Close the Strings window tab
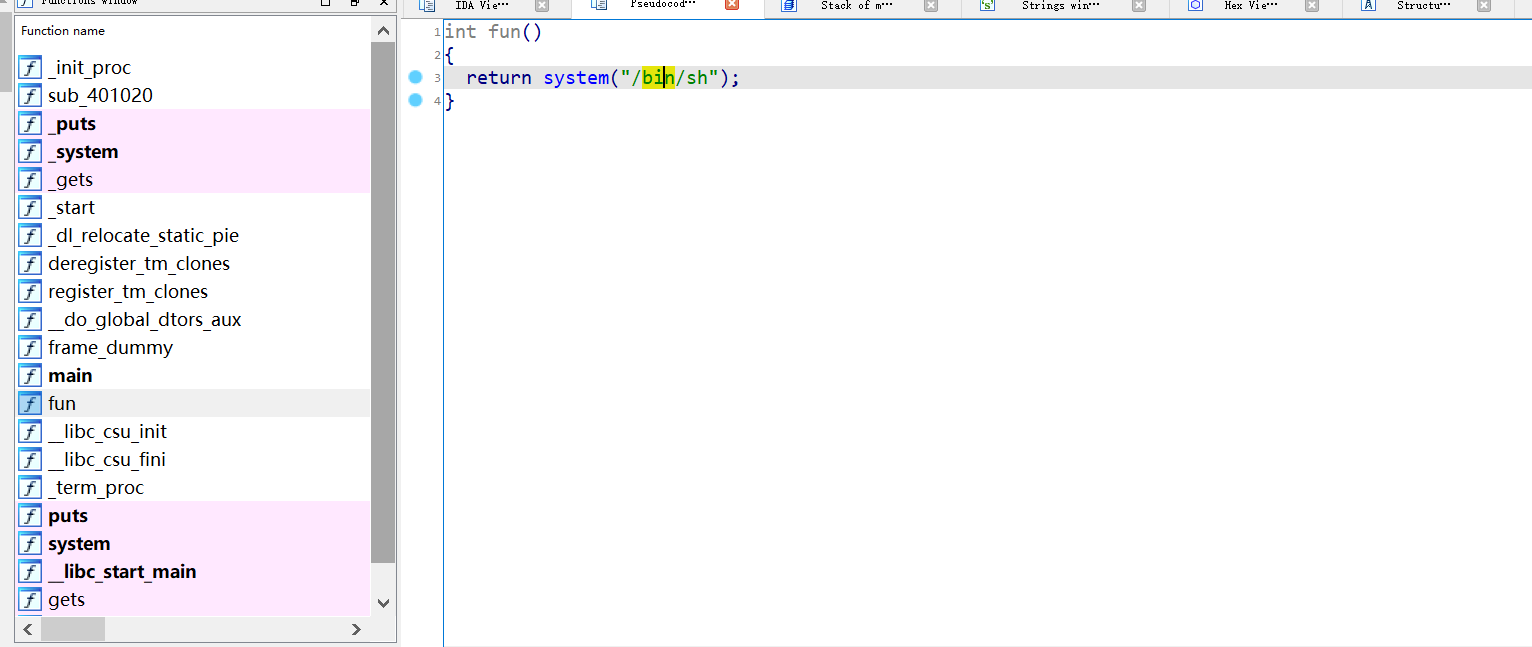The width and height of the screenshot is (1532, 647). [1139, 6]
